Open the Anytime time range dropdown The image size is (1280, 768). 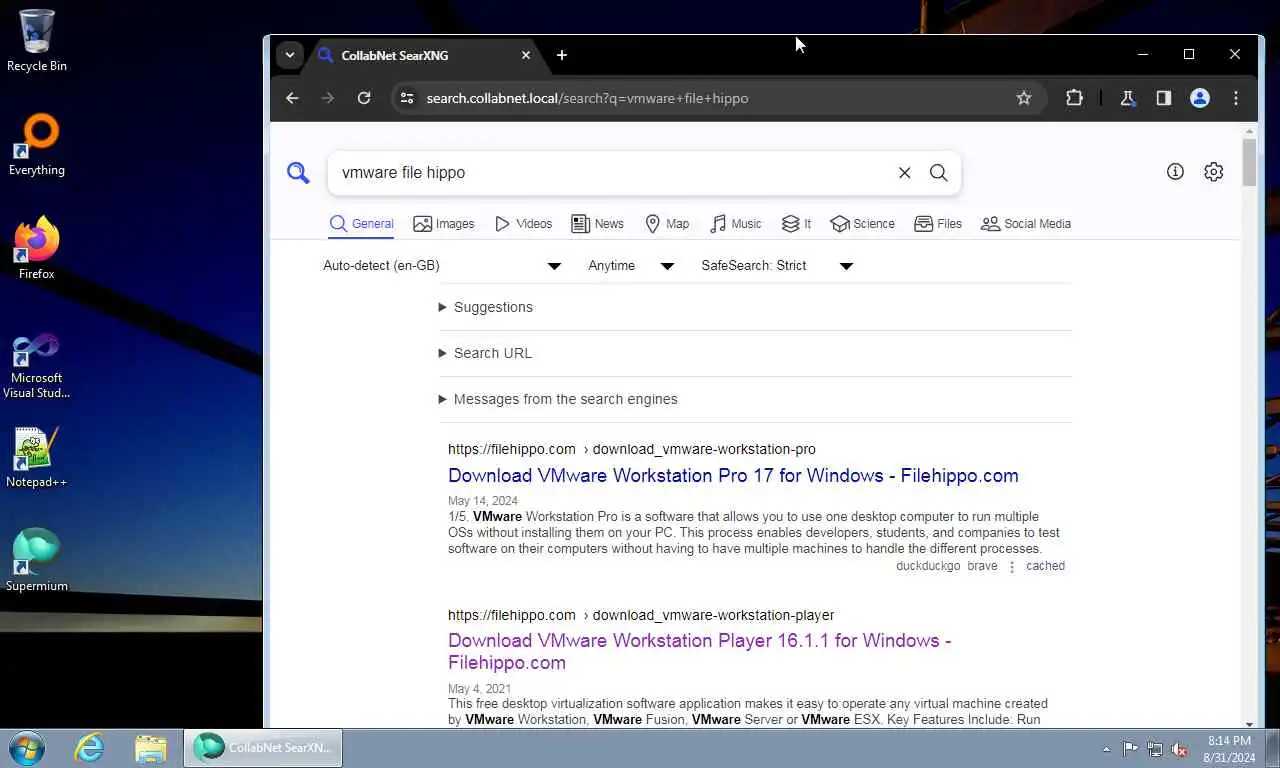[x=631, y=266]
